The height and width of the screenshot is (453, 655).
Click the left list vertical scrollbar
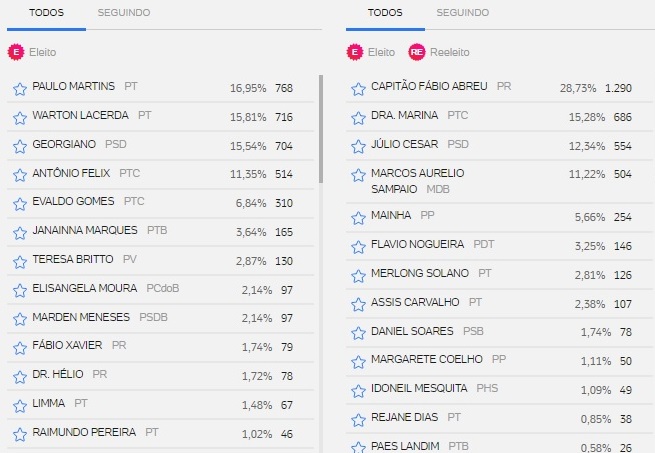click(321, 129)
